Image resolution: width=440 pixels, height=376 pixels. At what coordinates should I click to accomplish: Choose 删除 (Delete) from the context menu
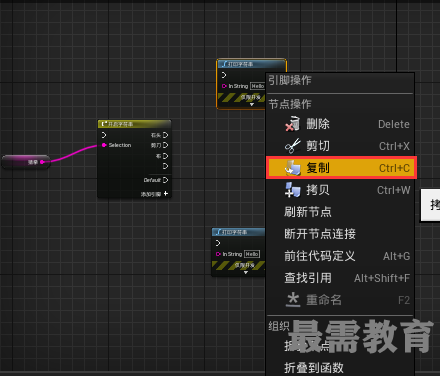[340, 124]
